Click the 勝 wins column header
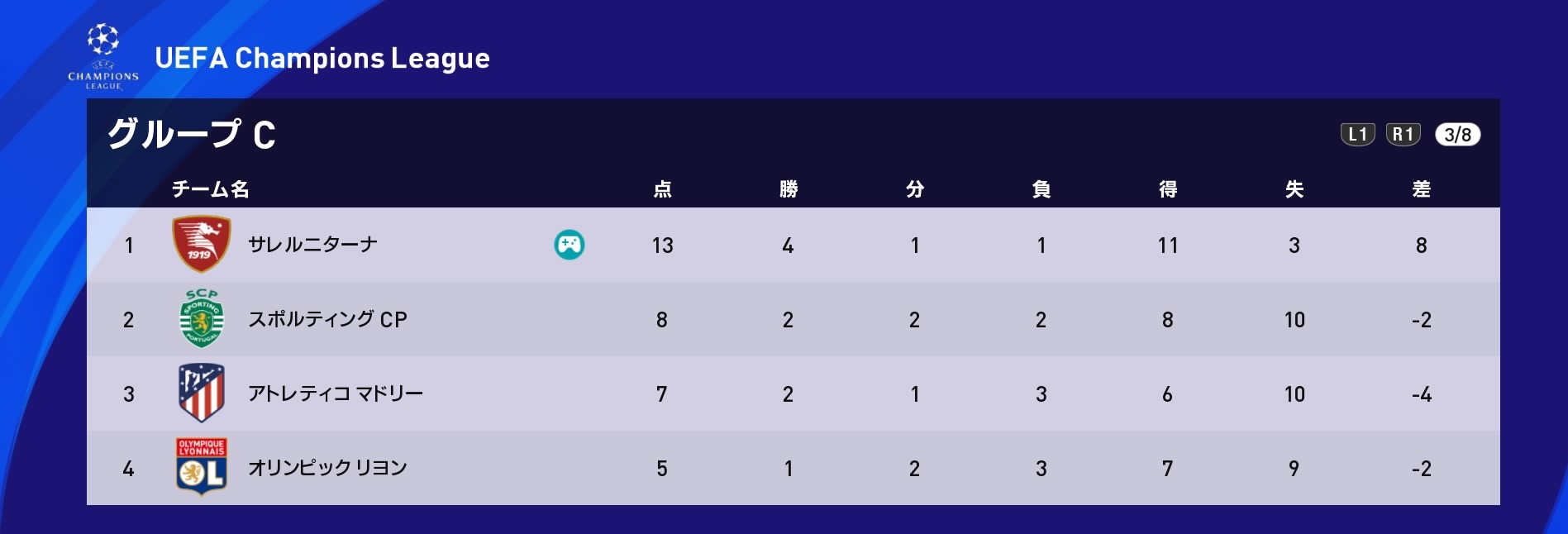This screenshot has height=534, width=1568. coord(789,189)
